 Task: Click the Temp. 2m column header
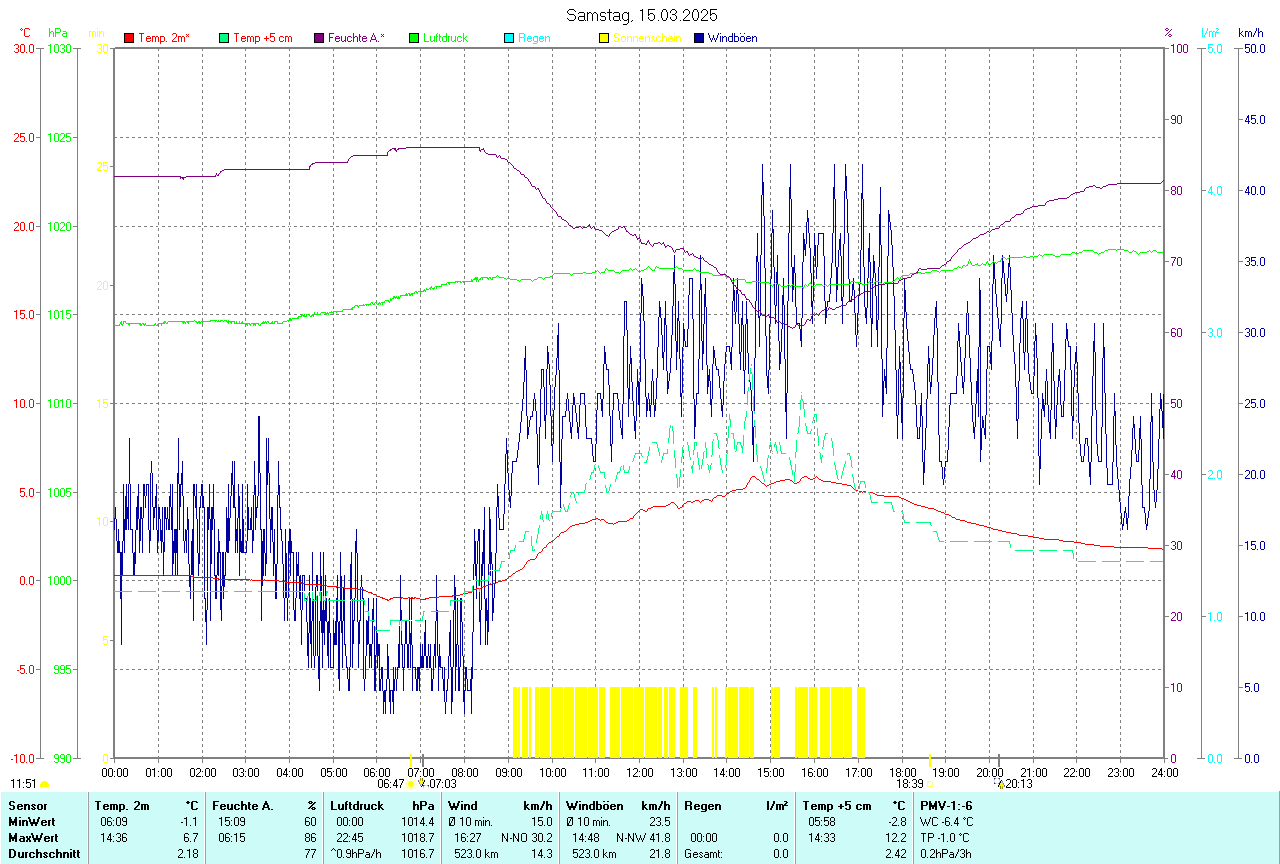click(x=122, y=806)
